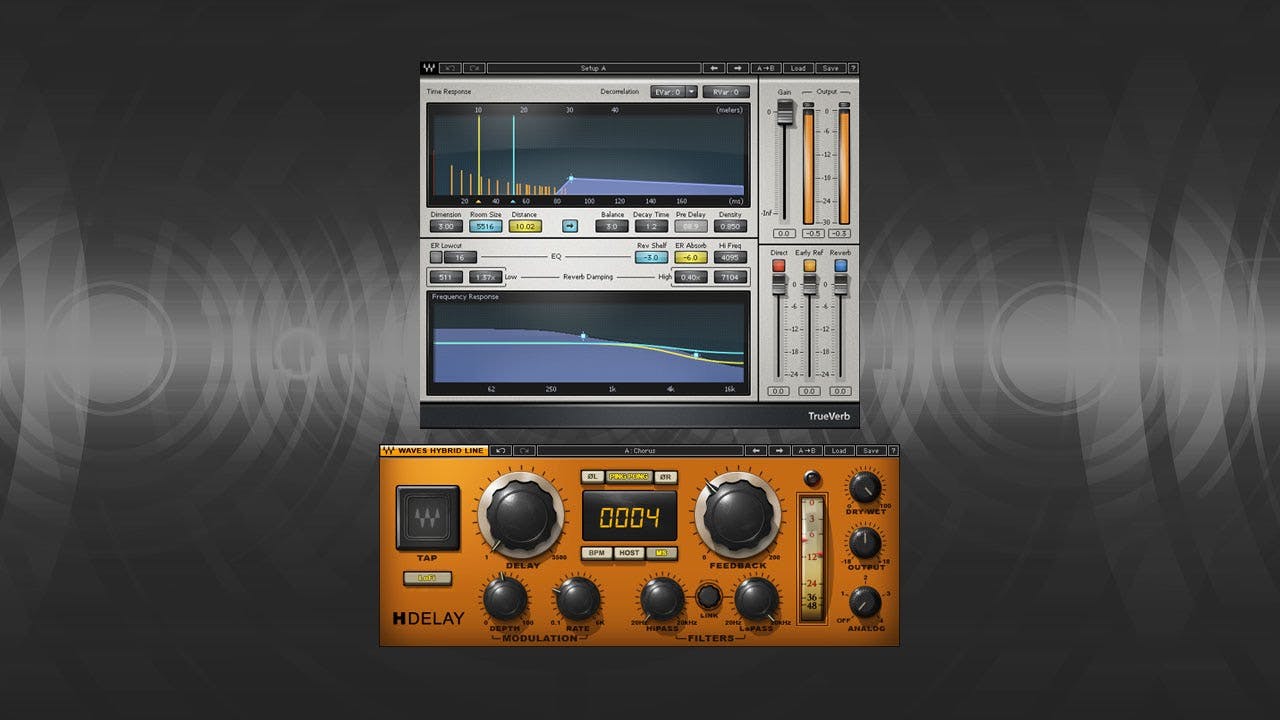Viewport: 1280px width, 720px height.
Task: Toggle left phase invert ØL button
Action: tap(592, 477)
